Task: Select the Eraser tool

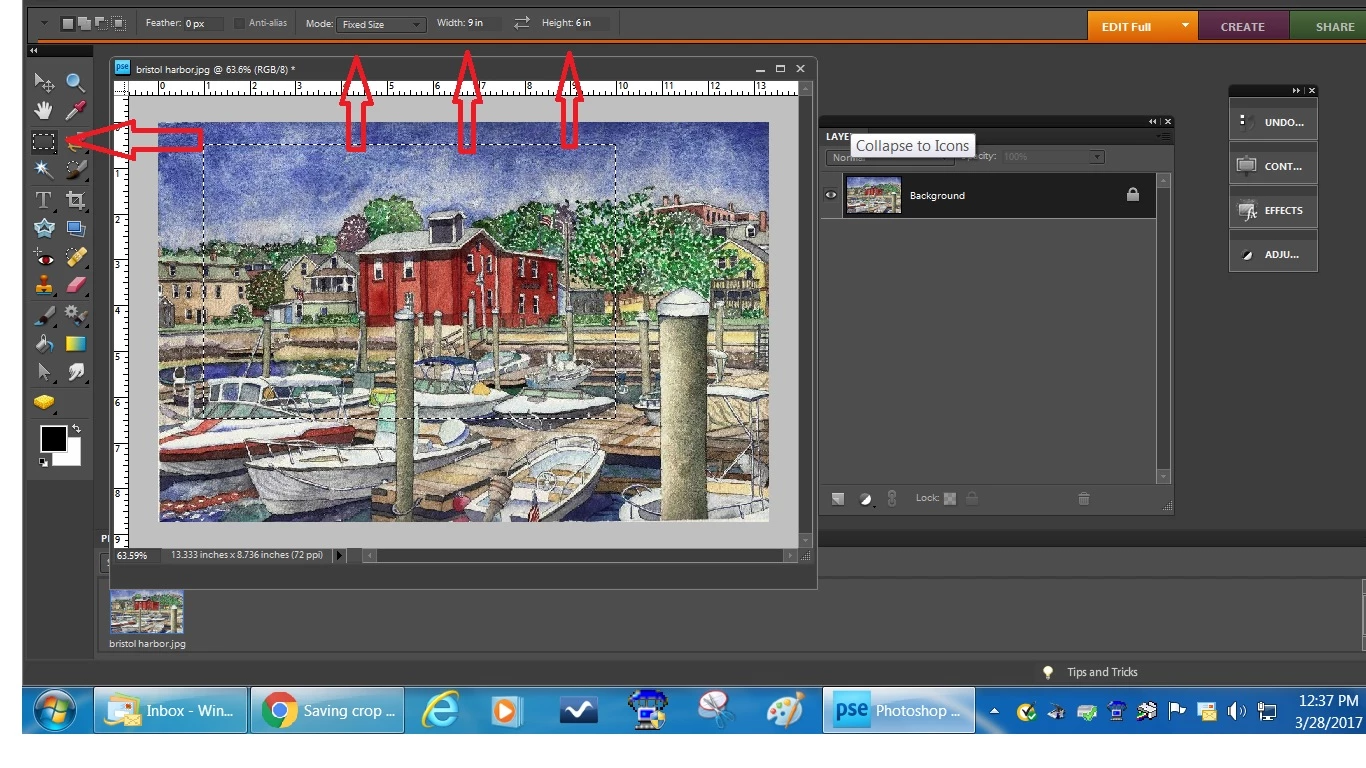Action: click(x=75, y=286)
